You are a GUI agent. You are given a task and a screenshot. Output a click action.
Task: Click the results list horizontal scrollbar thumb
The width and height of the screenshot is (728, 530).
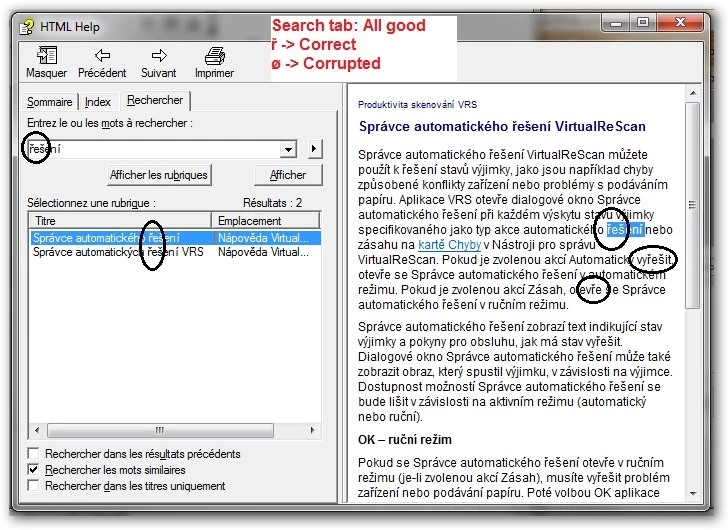160,430
